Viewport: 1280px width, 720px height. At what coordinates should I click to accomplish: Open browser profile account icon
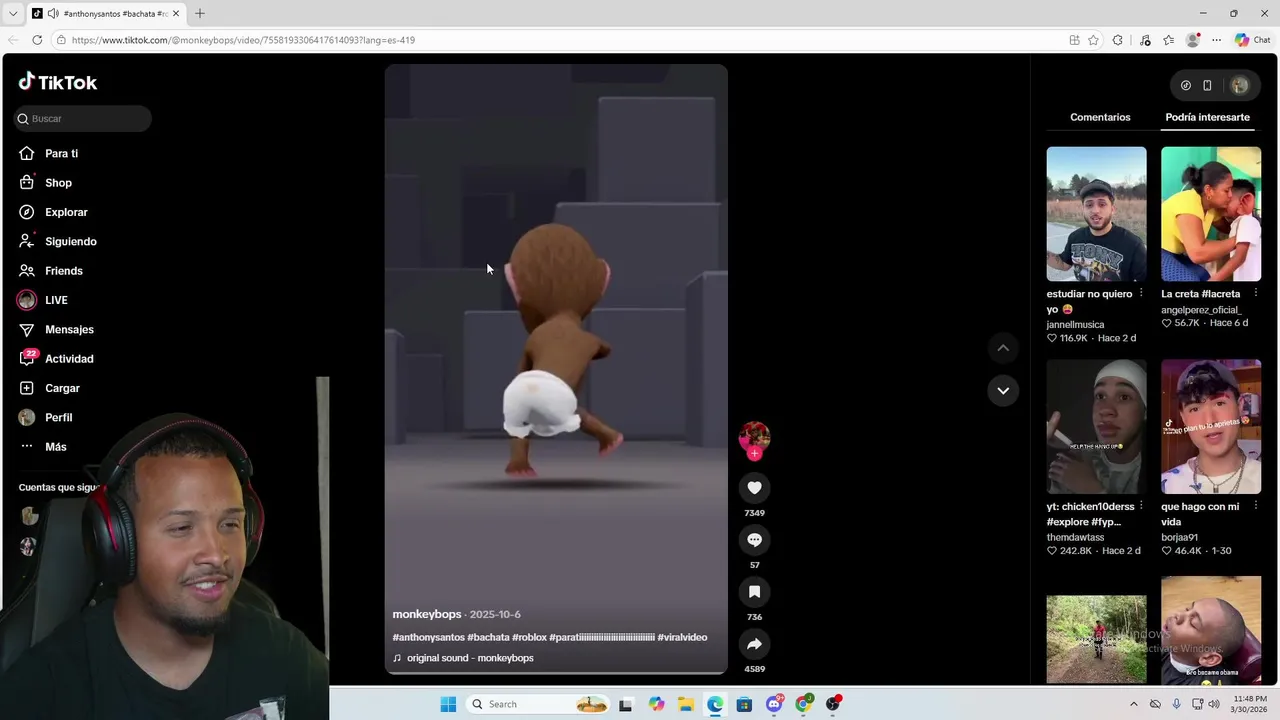tap(1192, 40)
